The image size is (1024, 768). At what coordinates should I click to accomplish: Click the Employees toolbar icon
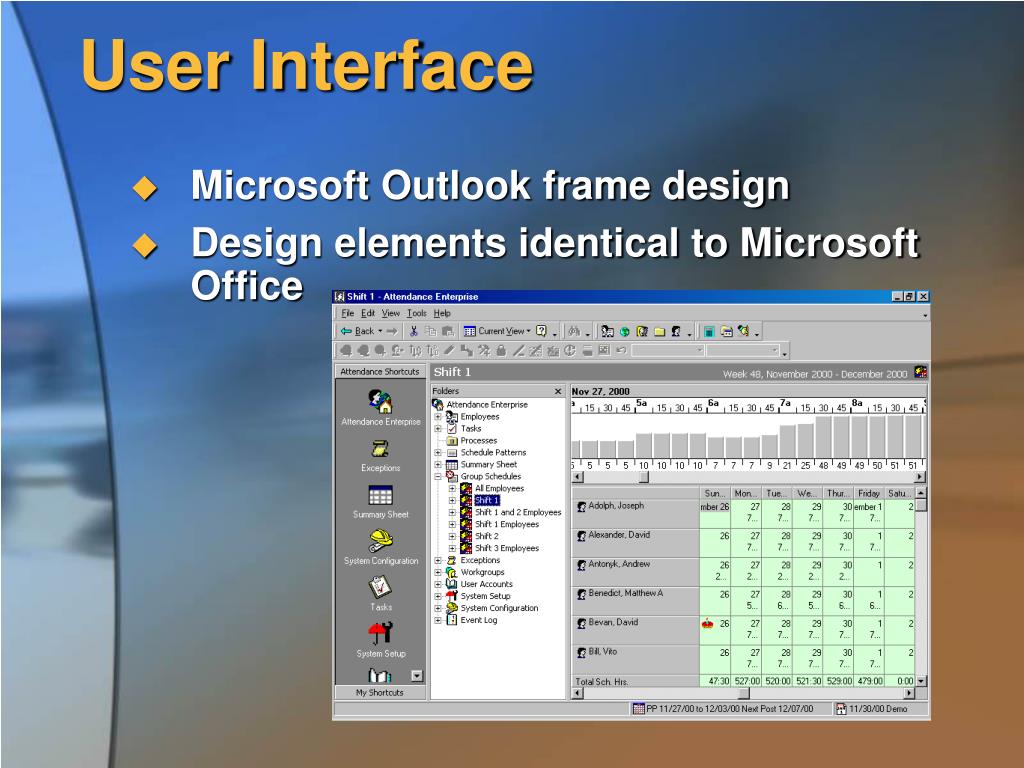[607, 331]
